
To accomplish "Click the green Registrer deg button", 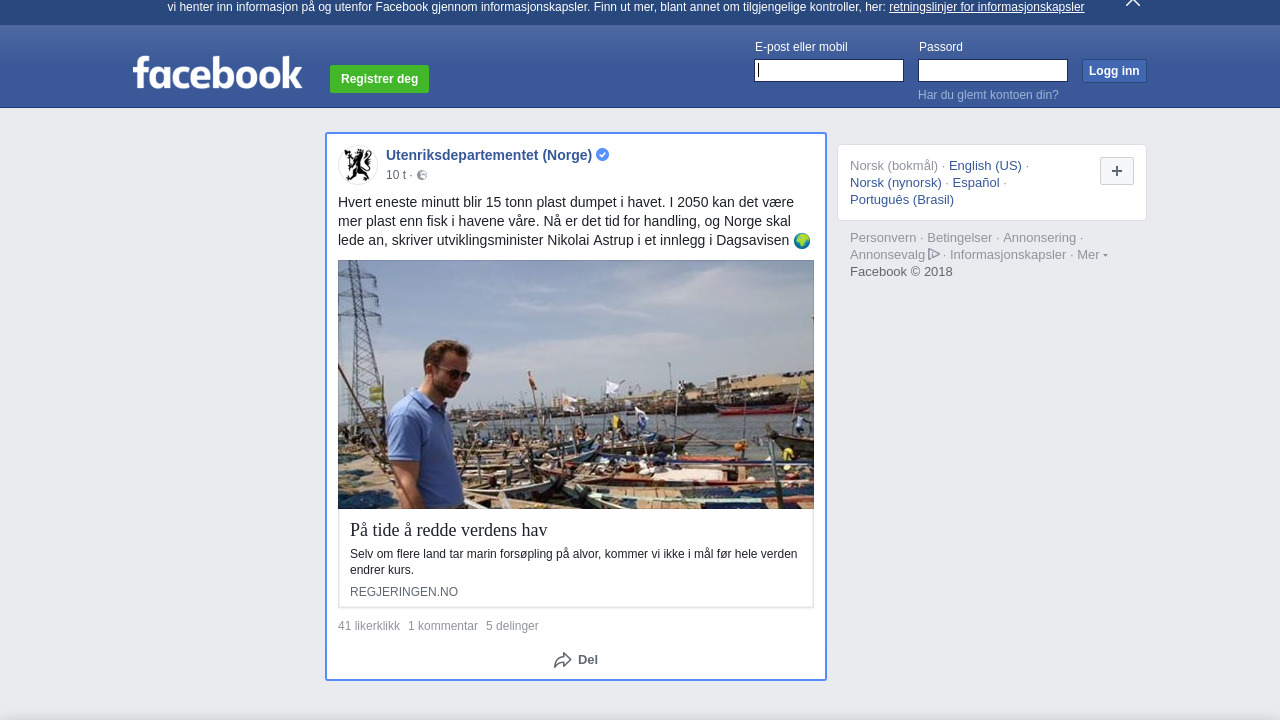I will coord(379,79).
